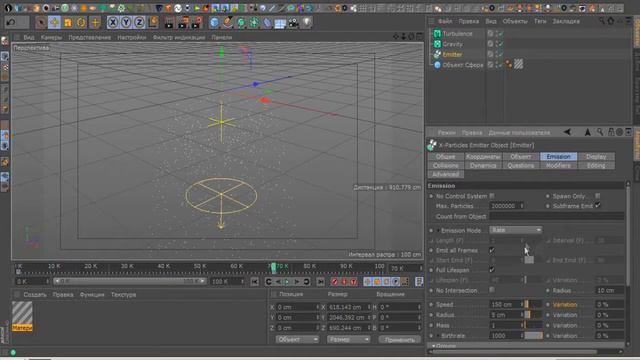Adjust the Birthrate slider

click(x=533, y=336)
